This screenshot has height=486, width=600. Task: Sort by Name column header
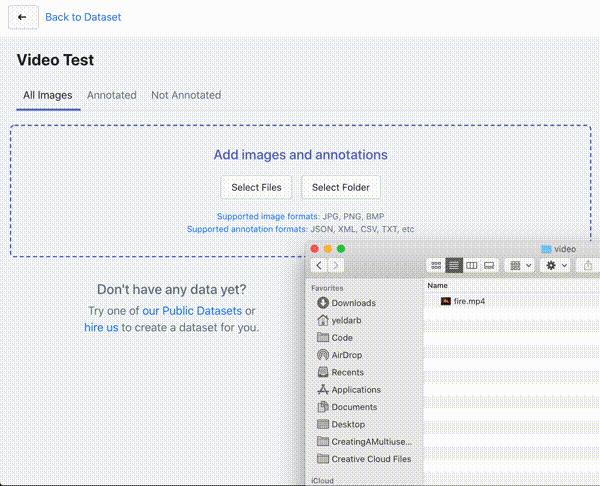pyautogui.click(x=437, y=285)
